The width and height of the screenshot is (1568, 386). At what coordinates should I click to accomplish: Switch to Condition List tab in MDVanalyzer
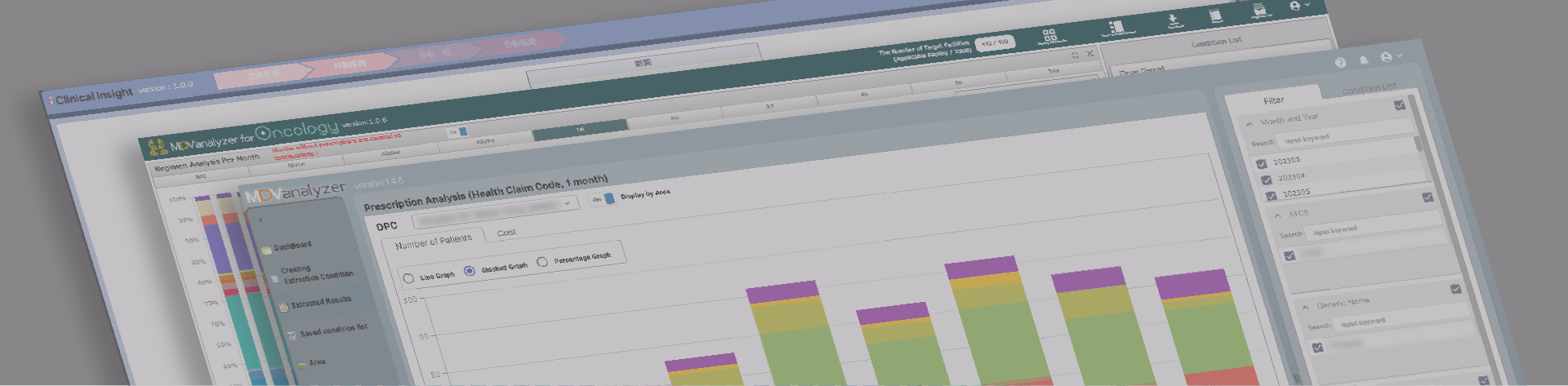click(1369, 87)
